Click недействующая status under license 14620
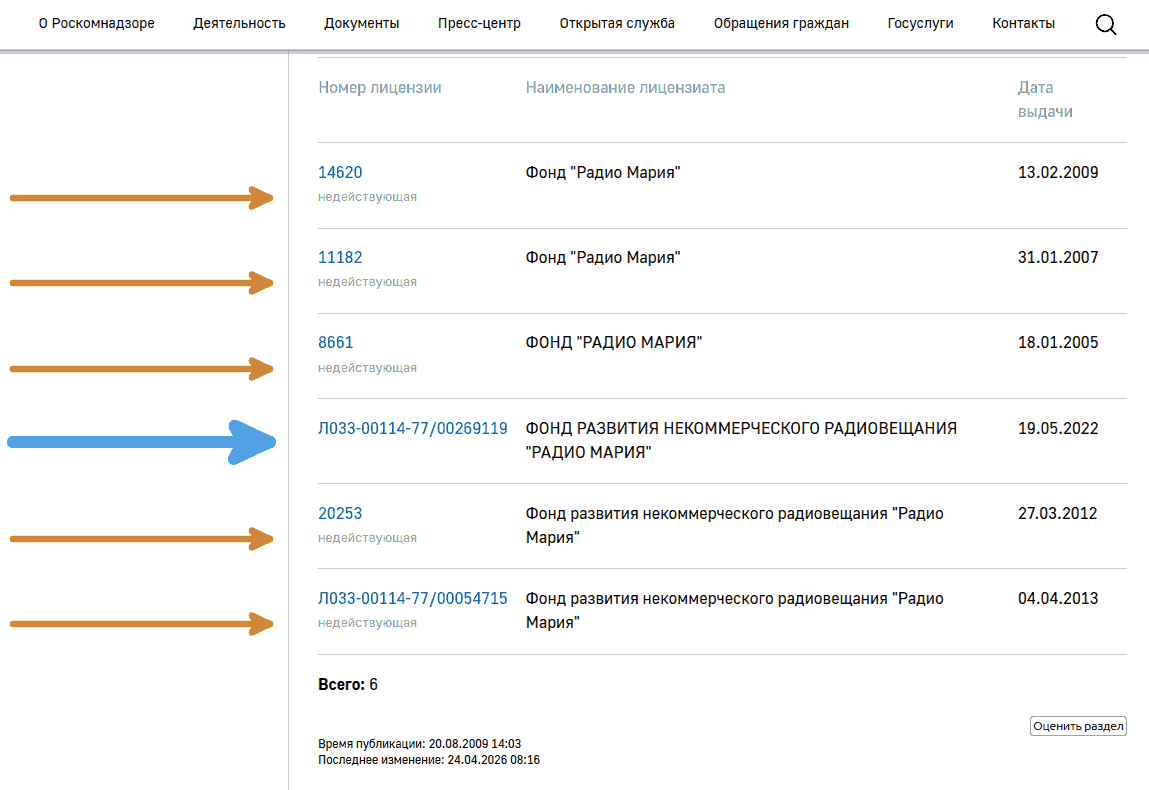 click(x=367, y=196)
